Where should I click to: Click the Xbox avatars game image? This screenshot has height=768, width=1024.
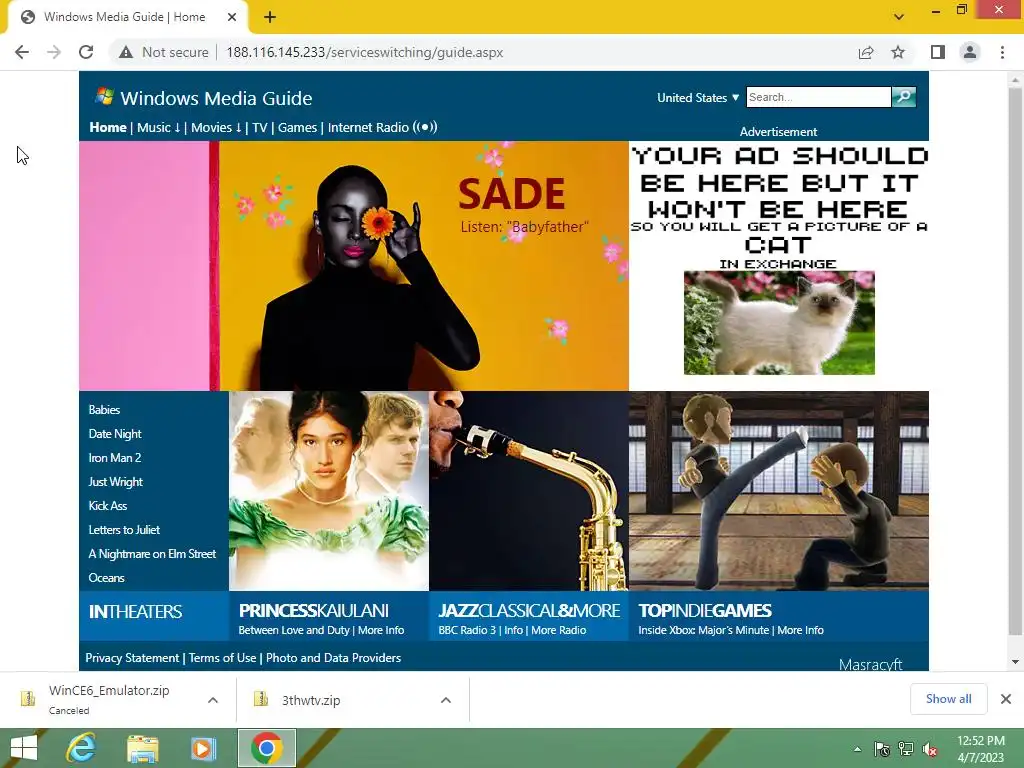coord(778,491)
